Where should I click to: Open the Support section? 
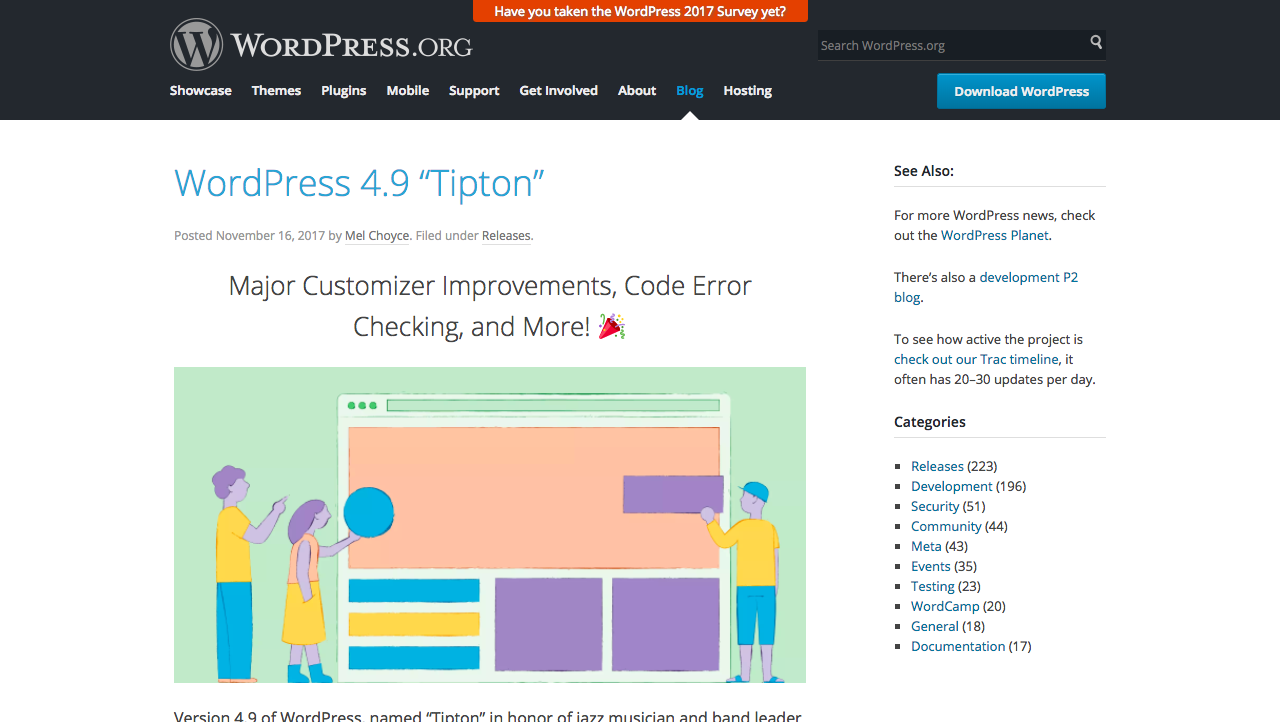tap(474, 91)
